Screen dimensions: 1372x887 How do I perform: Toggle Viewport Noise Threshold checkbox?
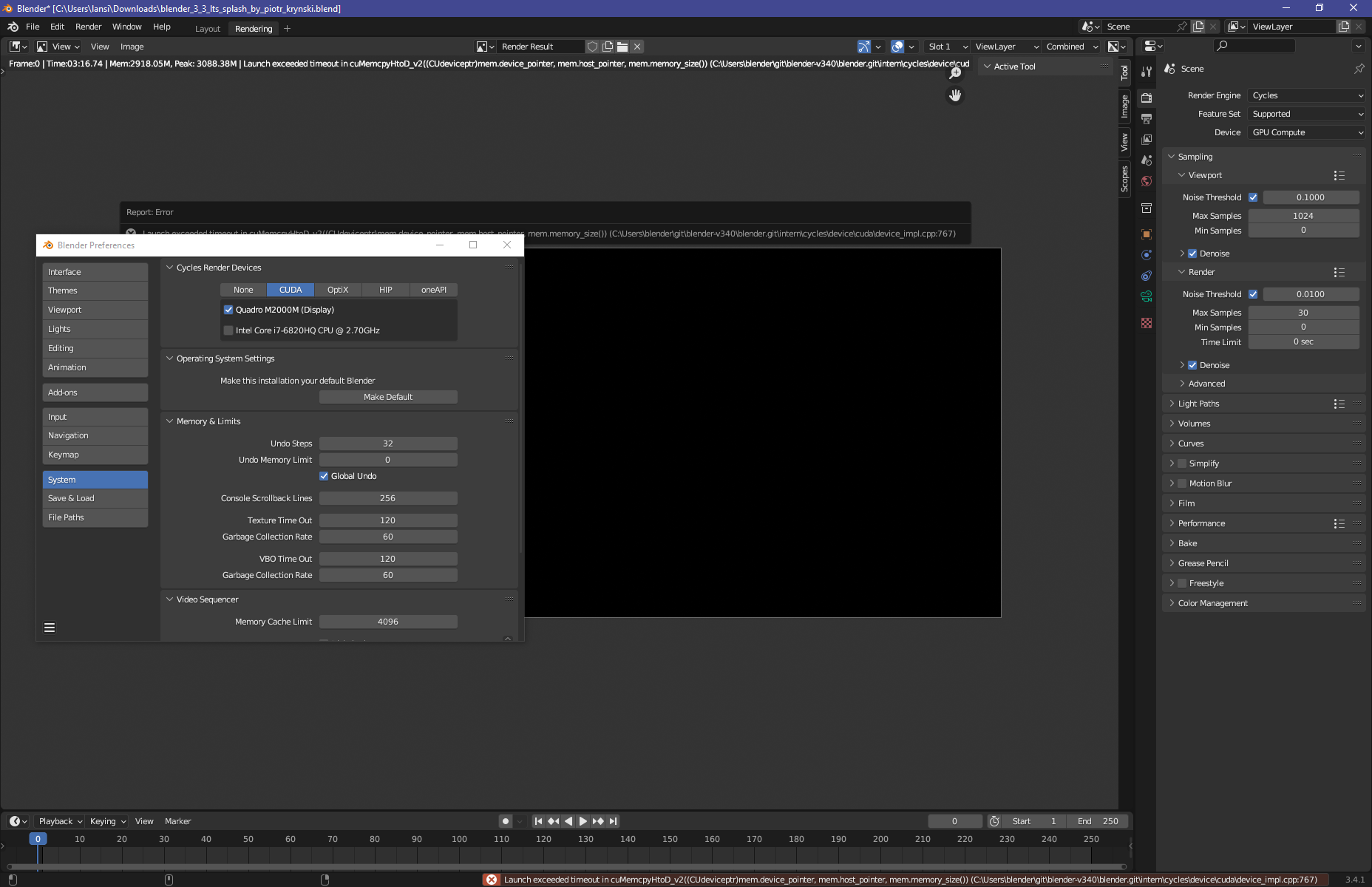click(x=1253, y=197)
